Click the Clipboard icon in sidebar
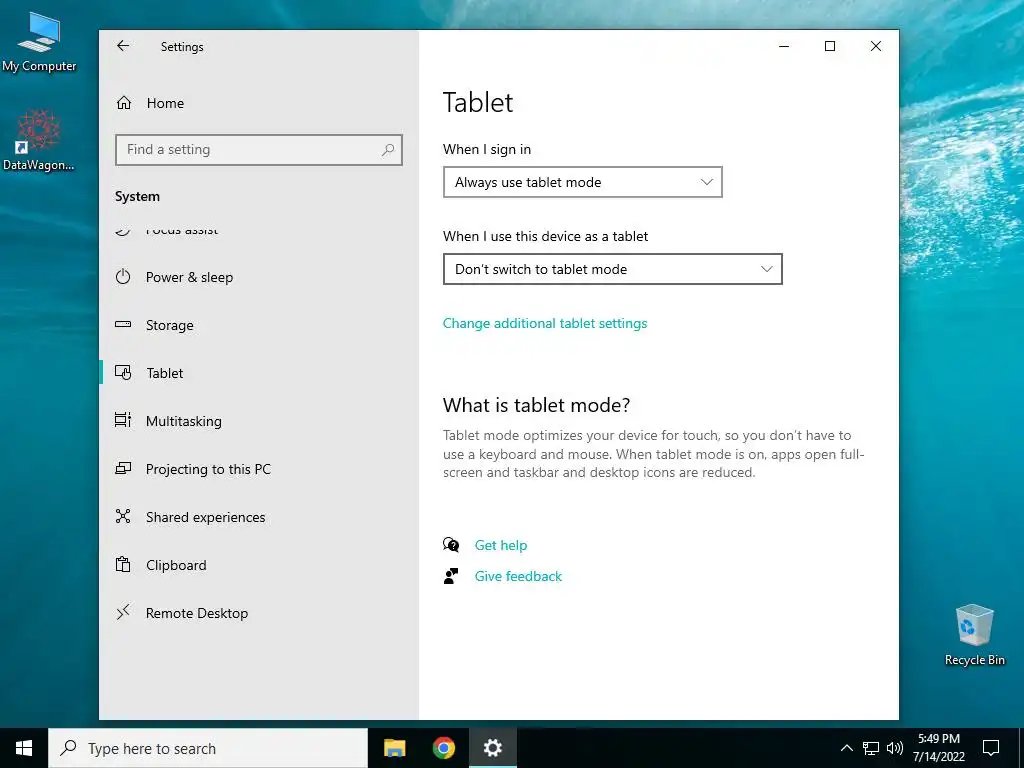This screenshot has height=768, width=1024. pyautogui.click(x=123, y=564)
